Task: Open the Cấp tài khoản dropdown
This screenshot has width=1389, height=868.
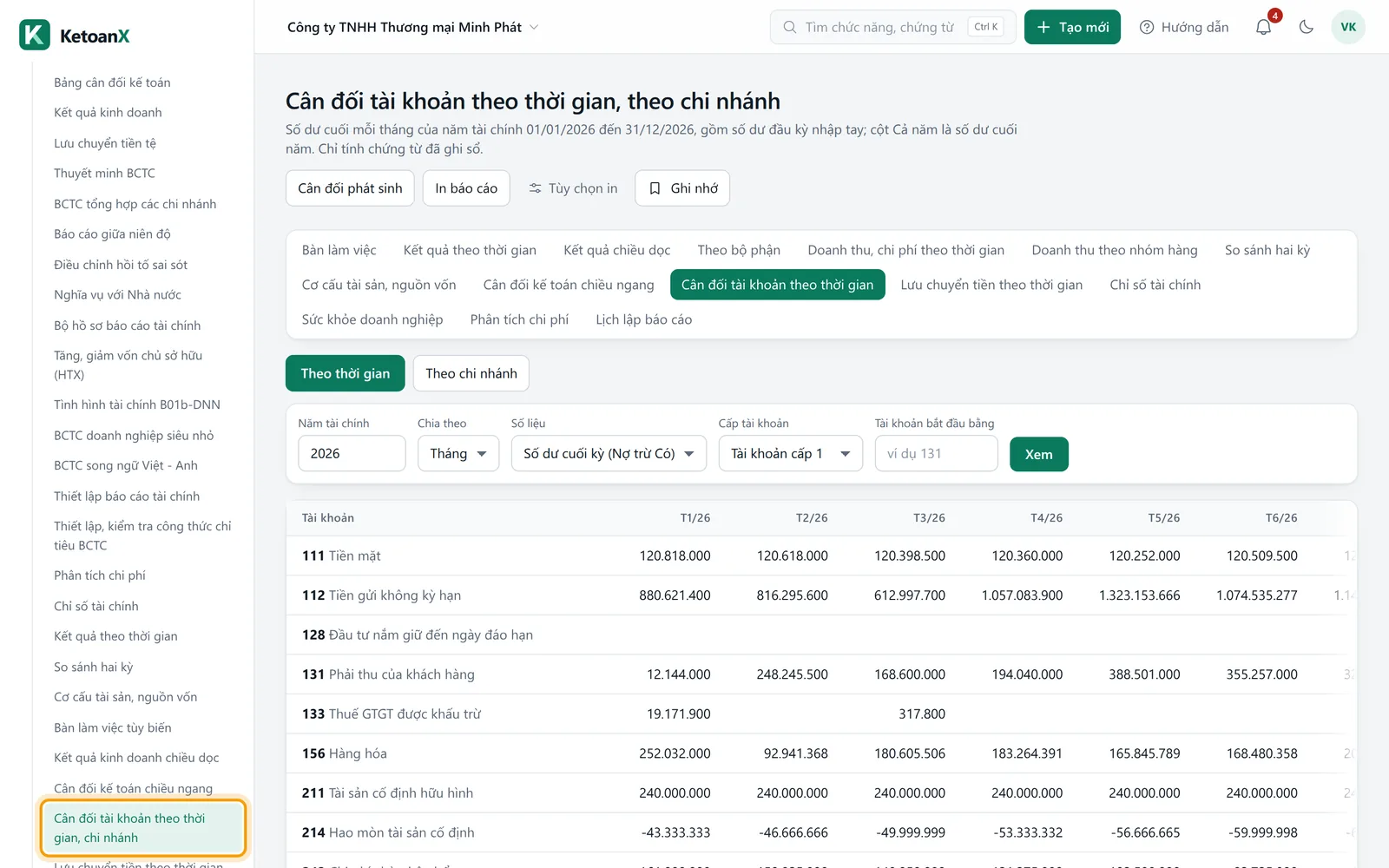Action: (790, 453)
